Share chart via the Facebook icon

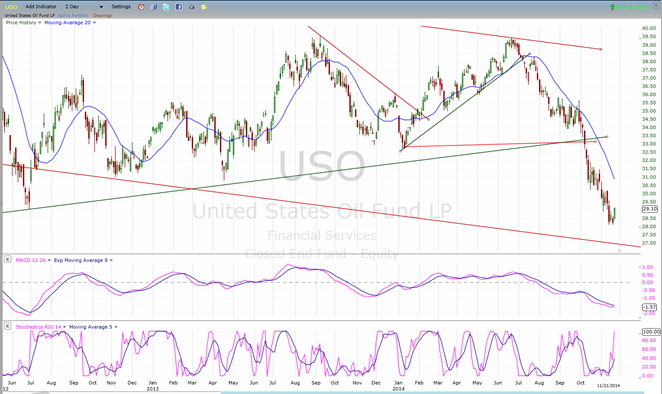(x=179, y=7)
